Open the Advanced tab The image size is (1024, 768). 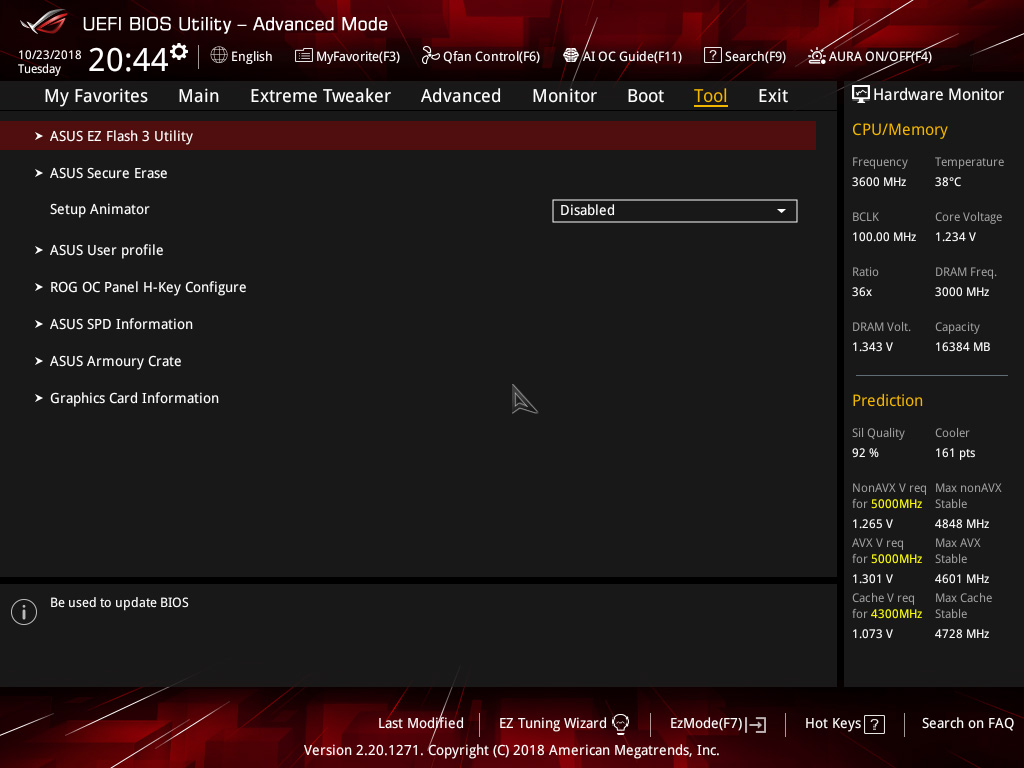click(x=461, y=96)
